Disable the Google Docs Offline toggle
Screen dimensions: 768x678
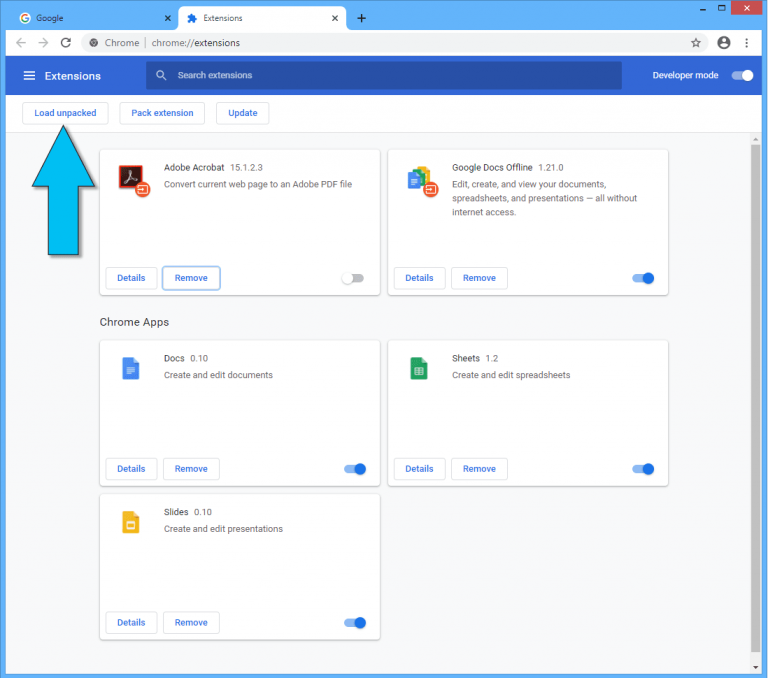click(643, 278)
